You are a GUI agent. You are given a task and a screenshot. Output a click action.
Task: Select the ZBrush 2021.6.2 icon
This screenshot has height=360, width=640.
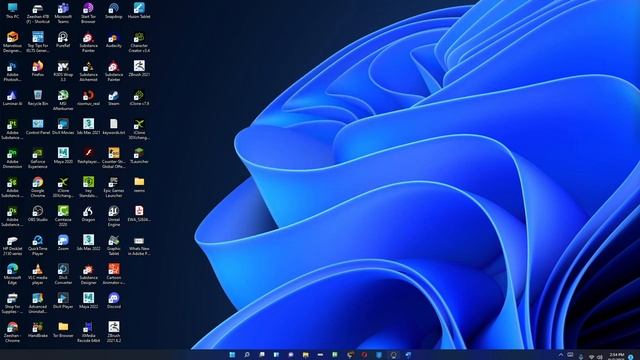click(113, 332)
